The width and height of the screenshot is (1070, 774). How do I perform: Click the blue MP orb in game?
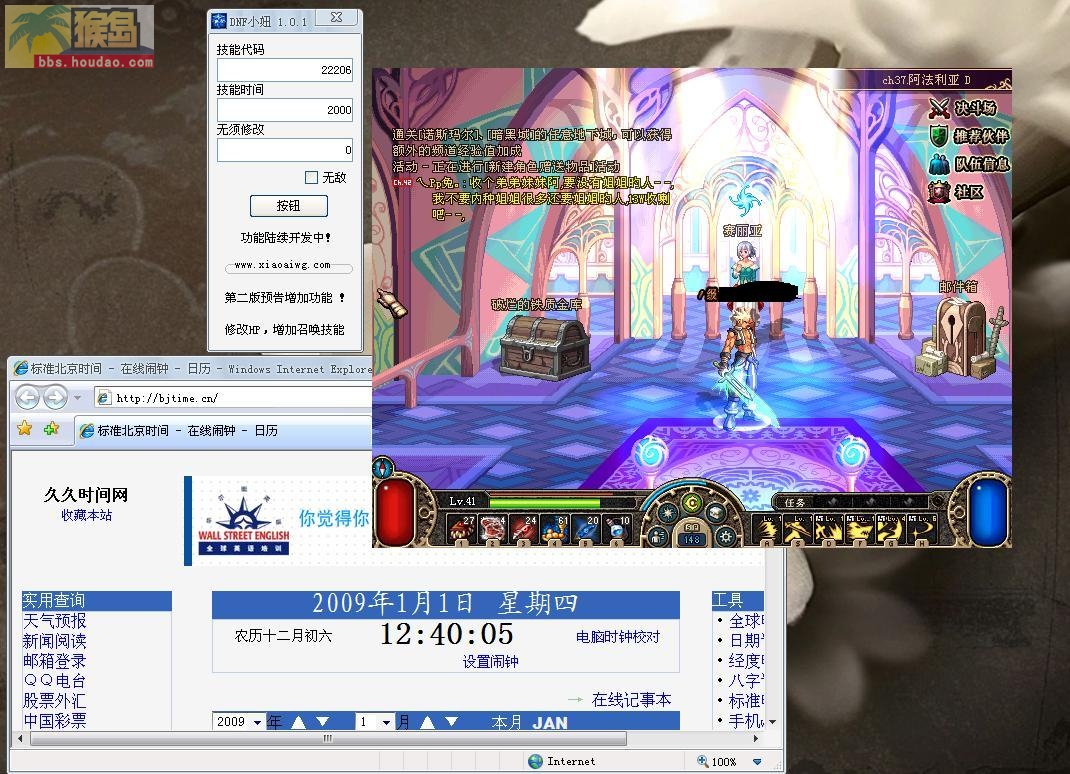coord(987,512)
